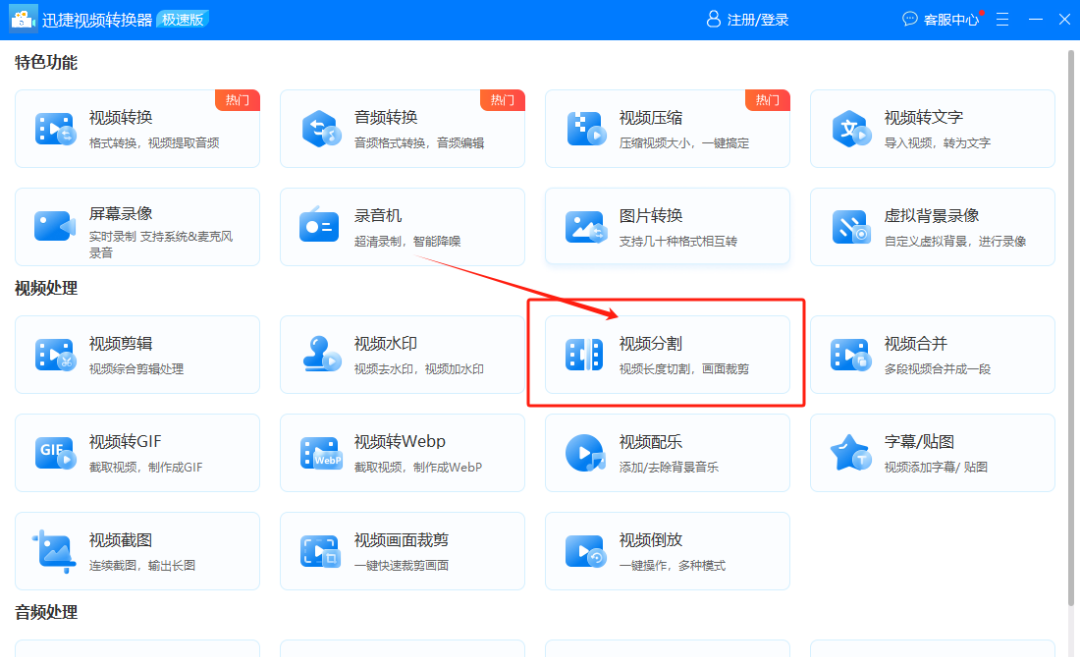Open the 视频转文字 video-to-text icon
The image size is (1080, 657).
(851, 129)
